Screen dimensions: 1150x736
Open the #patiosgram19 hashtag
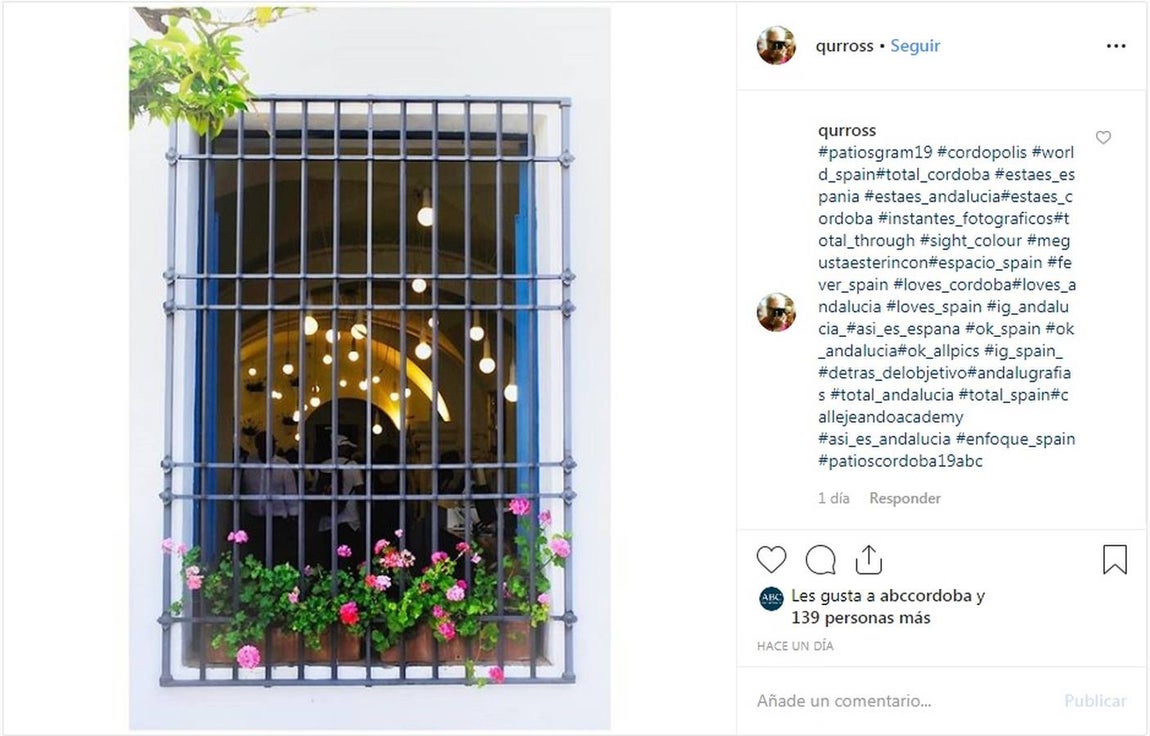(875, 152)
